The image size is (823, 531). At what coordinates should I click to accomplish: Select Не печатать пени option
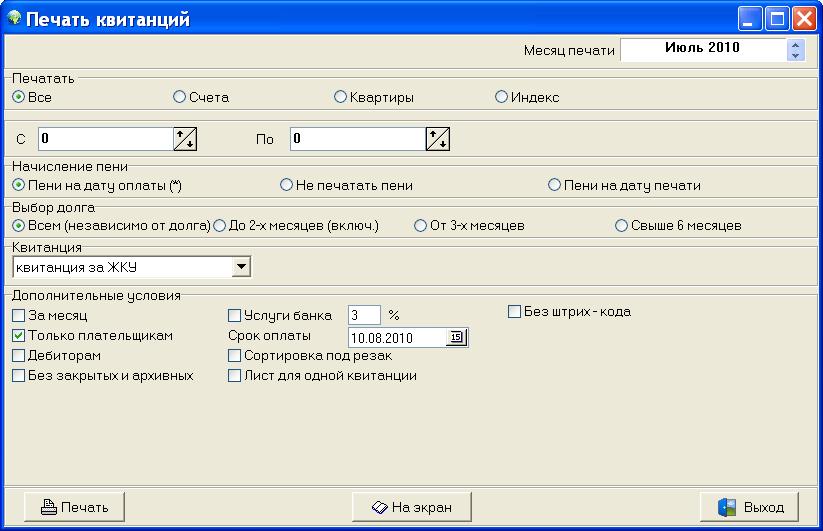click(287, 185)
